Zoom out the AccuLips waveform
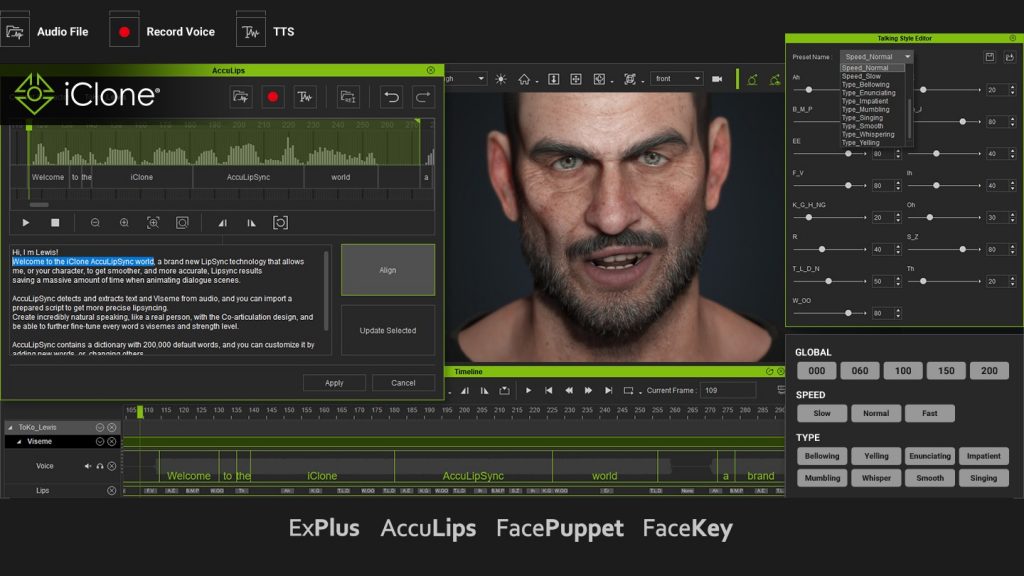 click(95, 223)
